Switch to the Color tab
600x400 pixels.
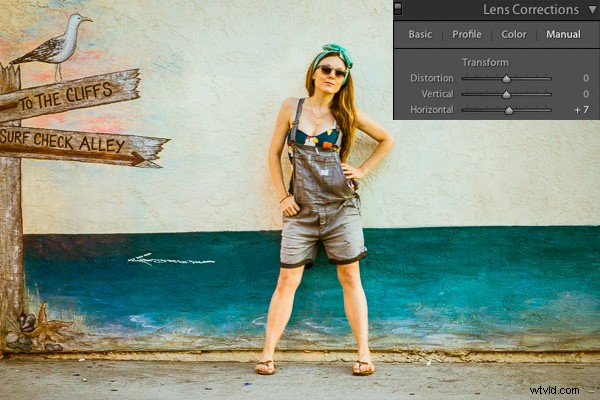tap(514, 34)
